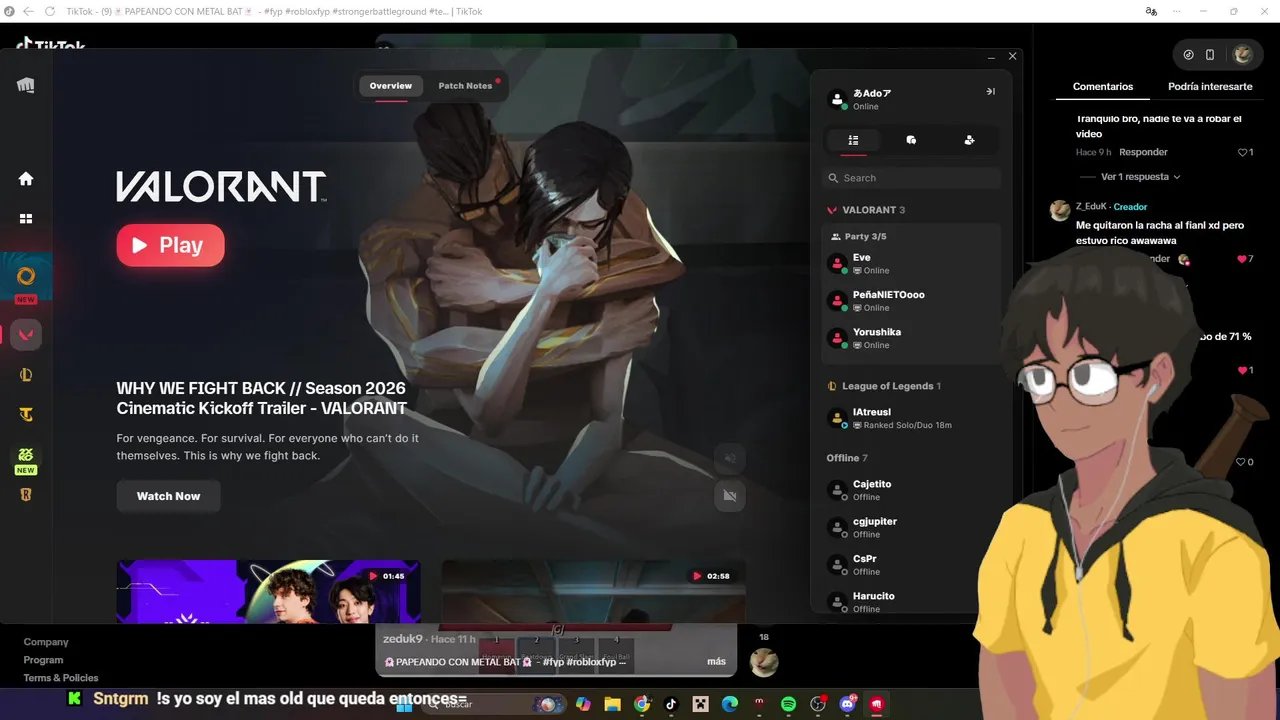The height and width of the screenshot is (720, 1280).
Task: Like Z_EduK's comment with 7 hearts
Action: pos(1243,259)
